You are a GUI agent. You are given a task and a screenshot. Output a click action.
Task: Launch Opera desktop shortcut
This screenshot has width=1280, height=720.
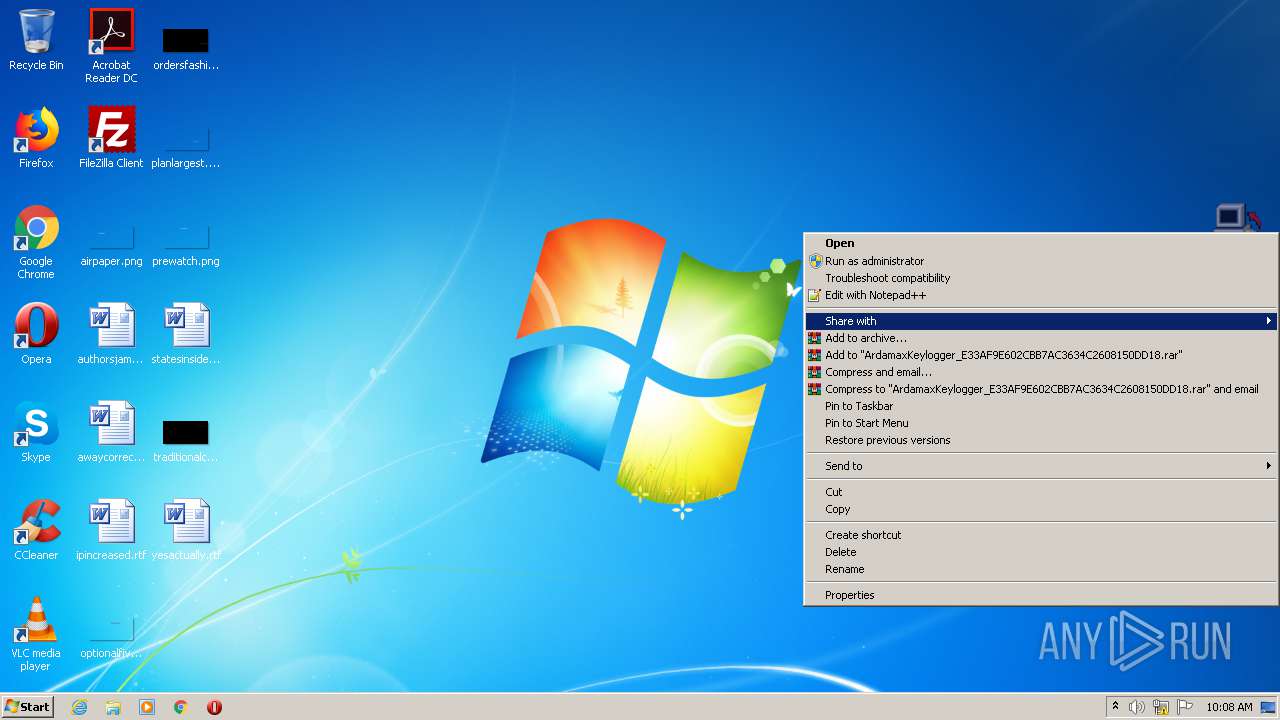pos(36,334)
